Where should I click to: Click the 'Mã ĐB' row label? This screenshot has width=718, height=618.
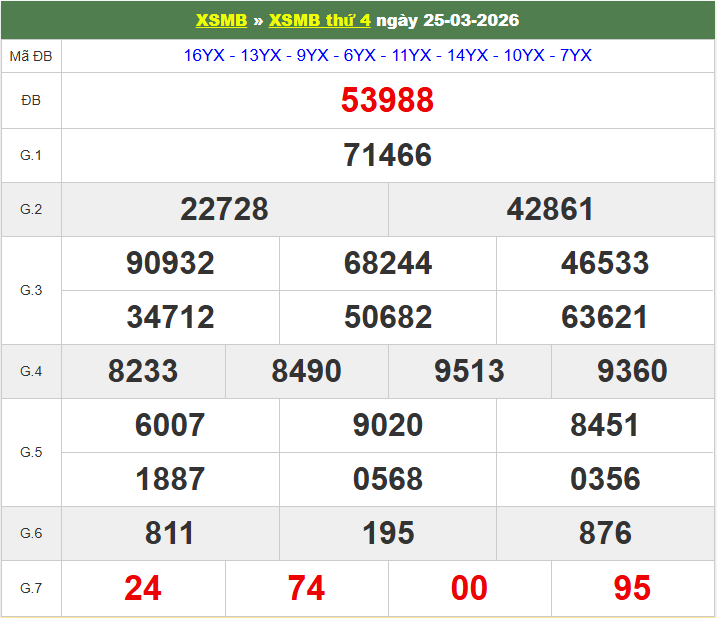(31, 56)
